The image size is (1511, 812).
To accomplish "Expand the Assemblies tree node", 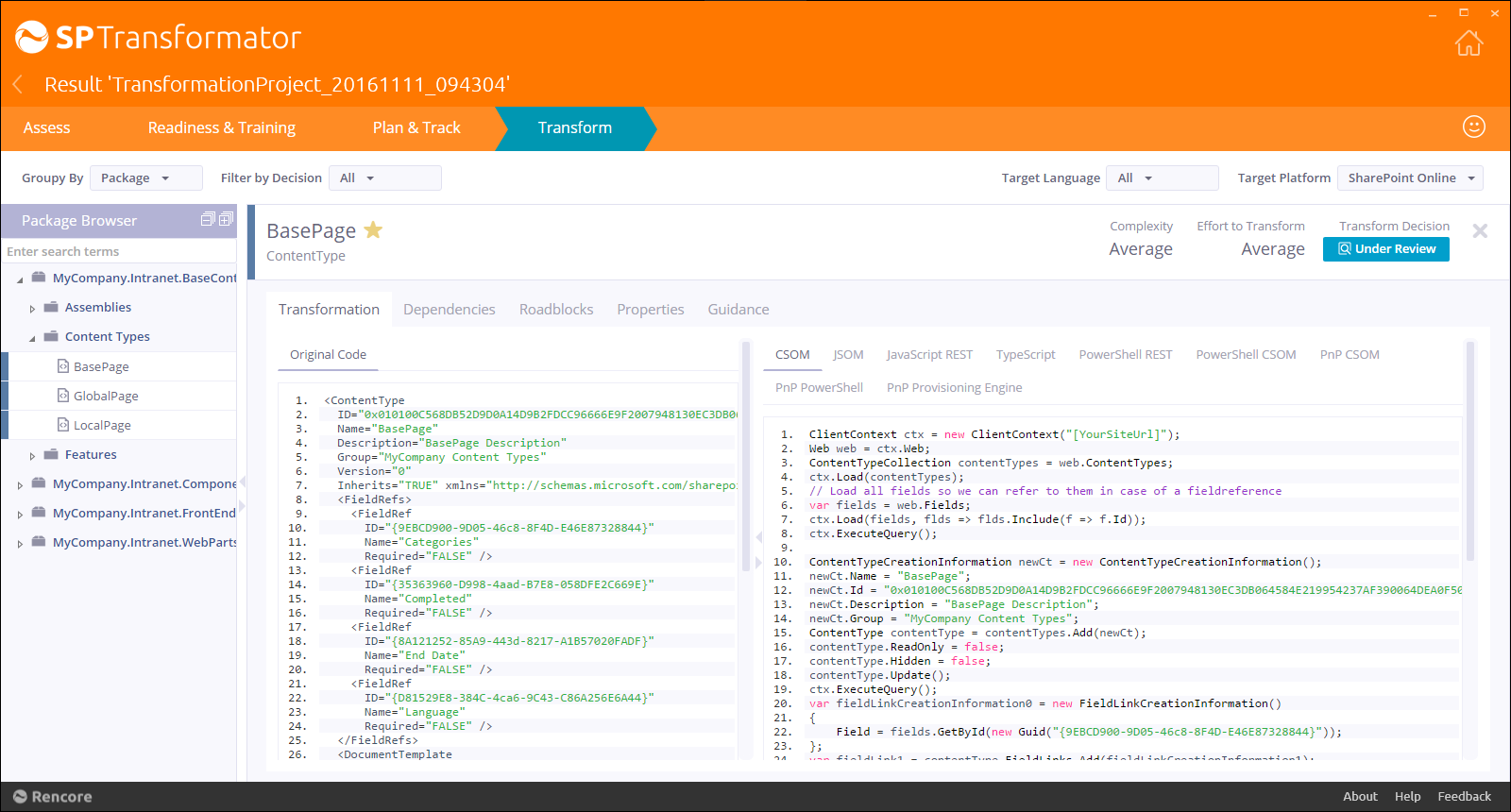I will tap(32, 309).
